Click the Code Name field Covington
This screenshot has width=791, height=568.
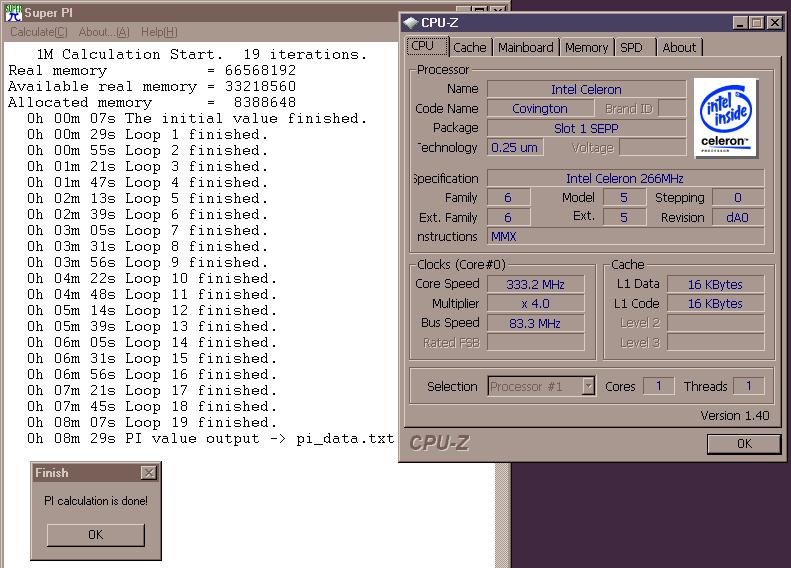tap(540, 108)
